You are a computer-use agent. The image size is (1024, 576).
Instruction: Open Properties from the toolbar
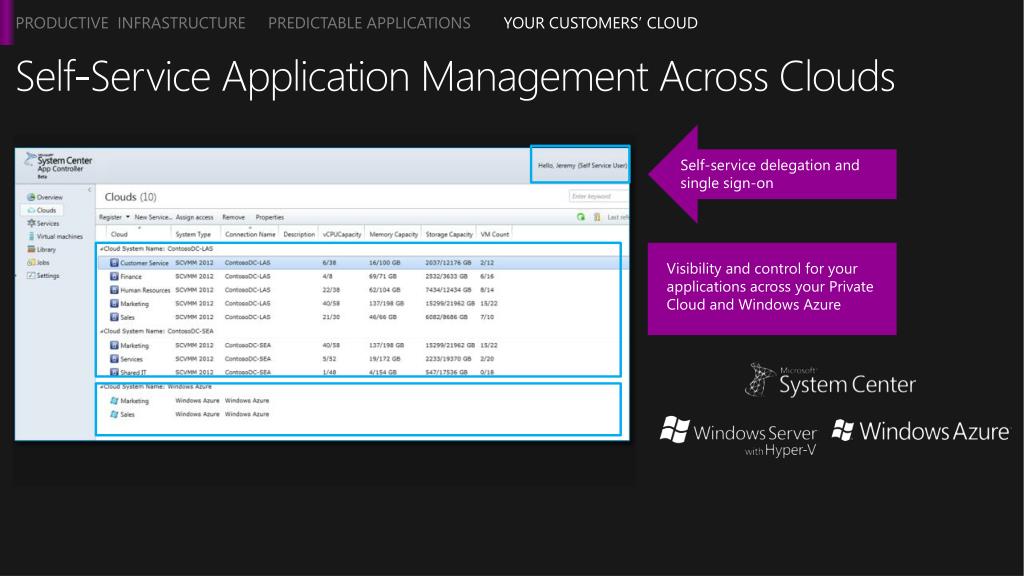click(x=270, y=217)
